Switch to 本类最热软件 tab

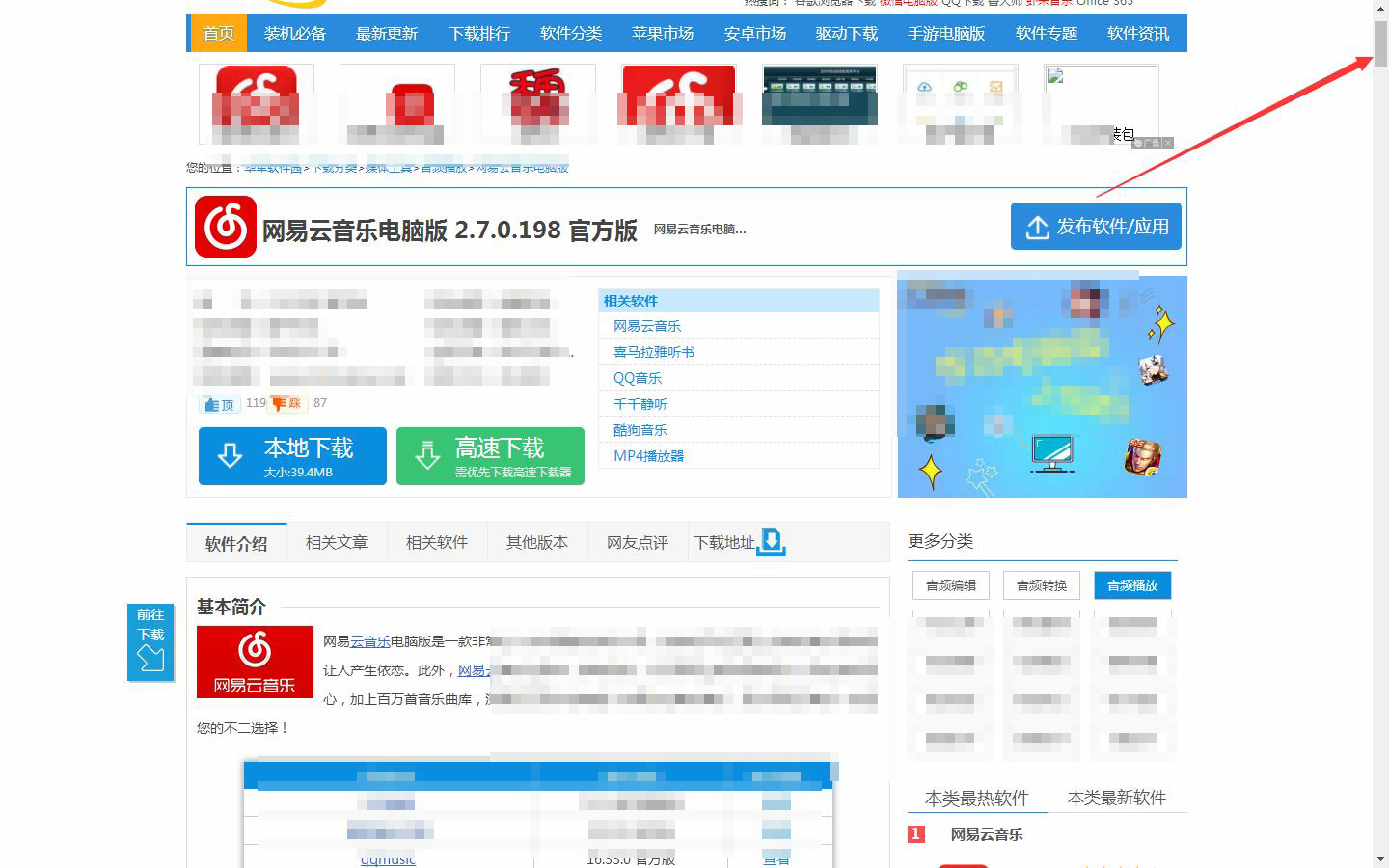click(977, 798)
